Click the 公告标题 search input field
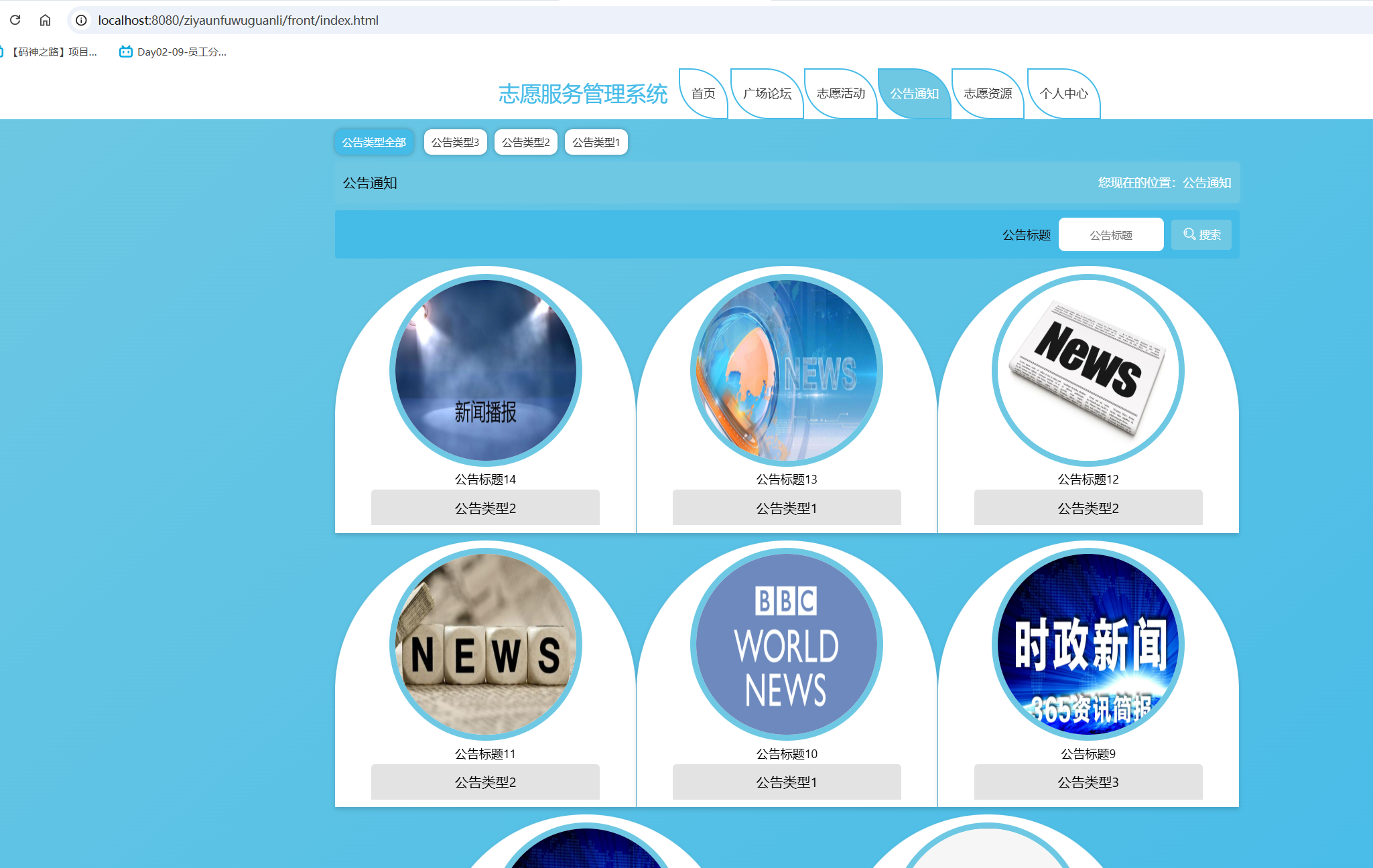The height and width of the screenshot is (868, 1373). pyautogui.click(x=1110, y=234)
